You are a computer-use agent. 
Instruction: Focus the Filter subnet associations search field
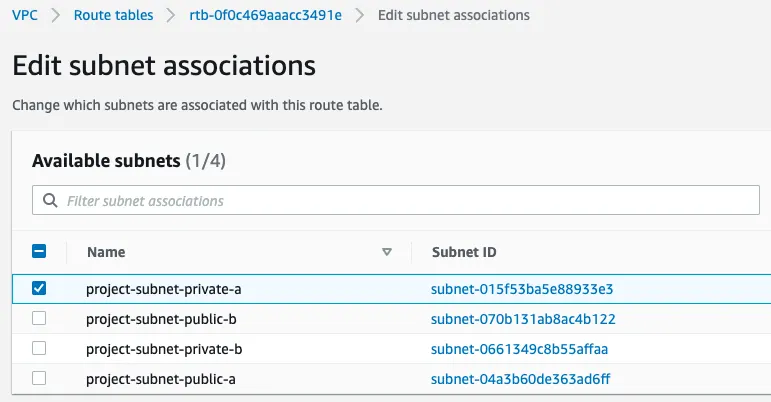point(396,200)
